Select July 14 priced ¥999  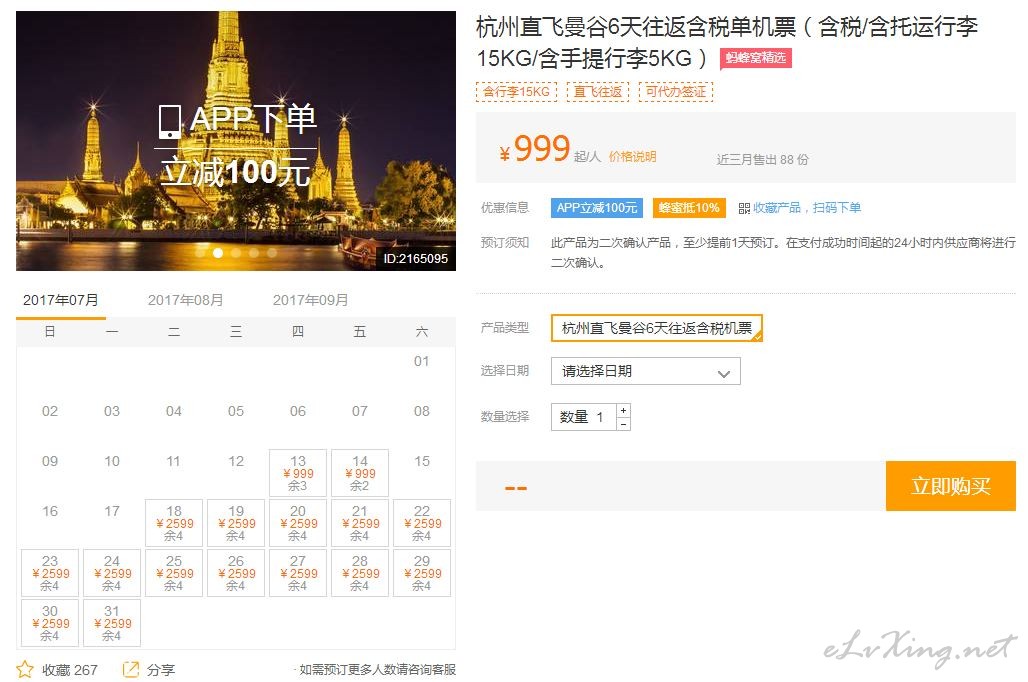point(360,473)
